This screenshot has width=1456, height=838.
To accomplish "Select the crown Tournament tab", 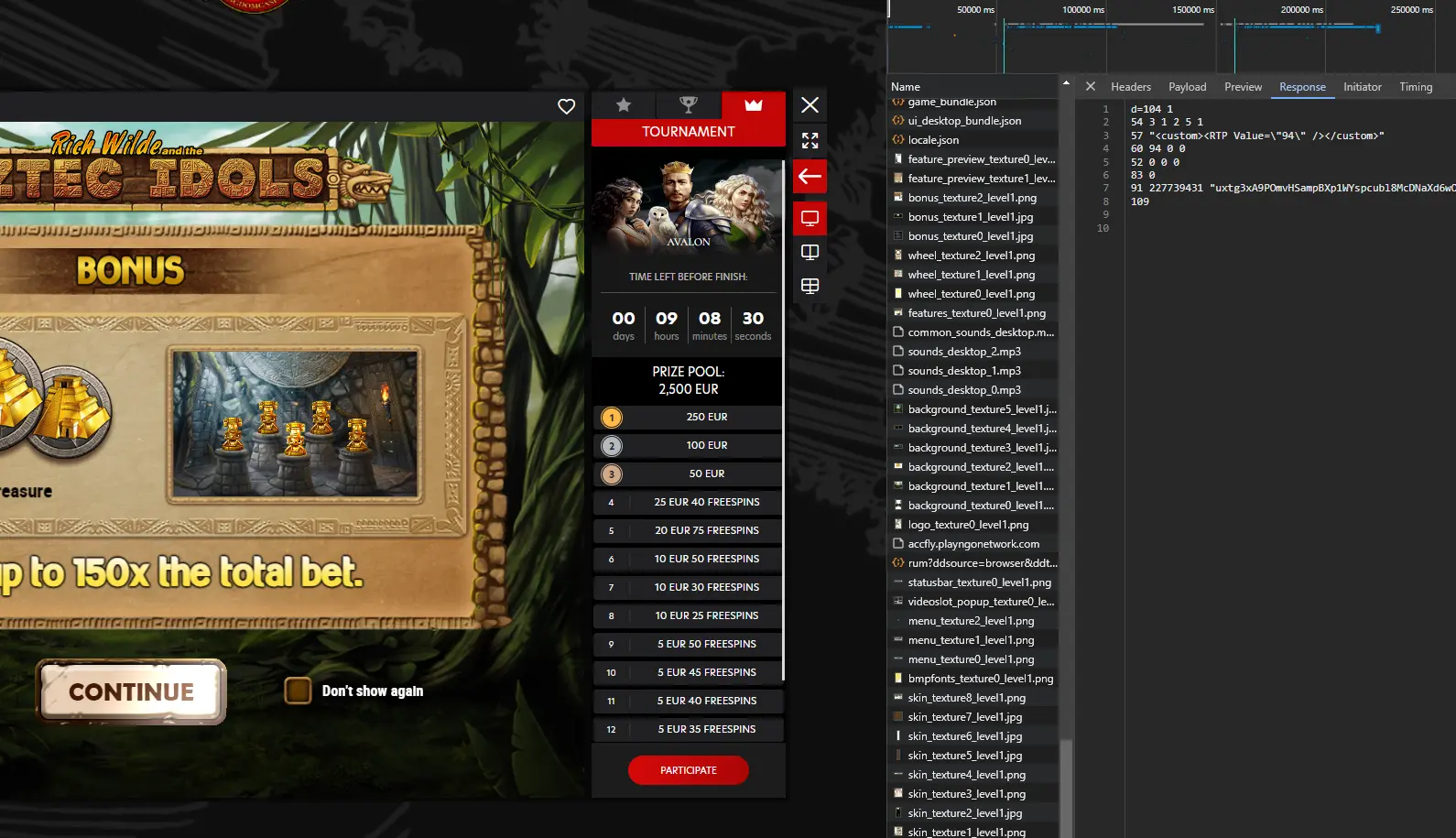I will 754,104.
